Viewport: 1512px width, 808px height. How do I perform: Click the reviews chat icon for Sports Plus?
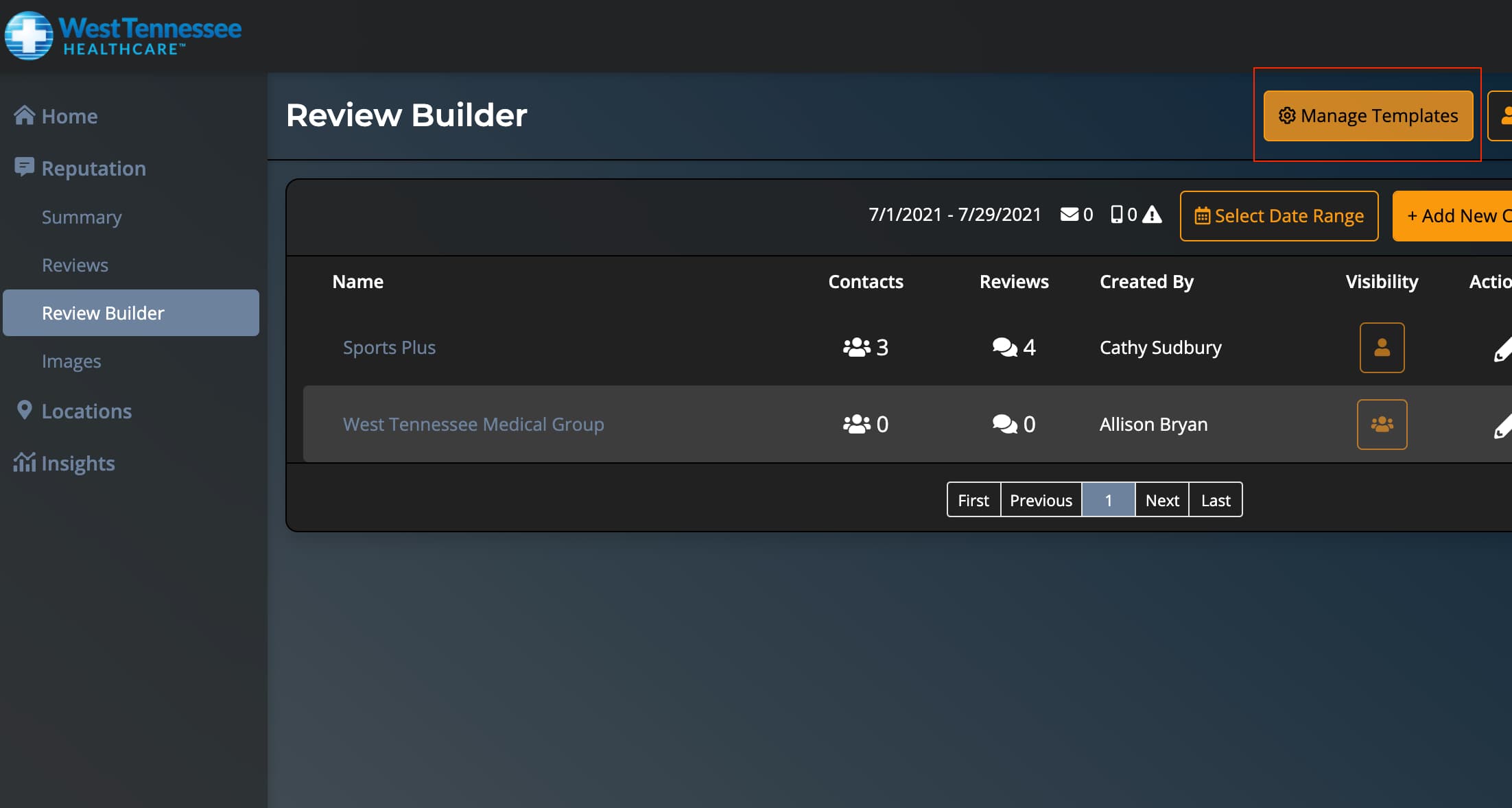point(1004,347)
